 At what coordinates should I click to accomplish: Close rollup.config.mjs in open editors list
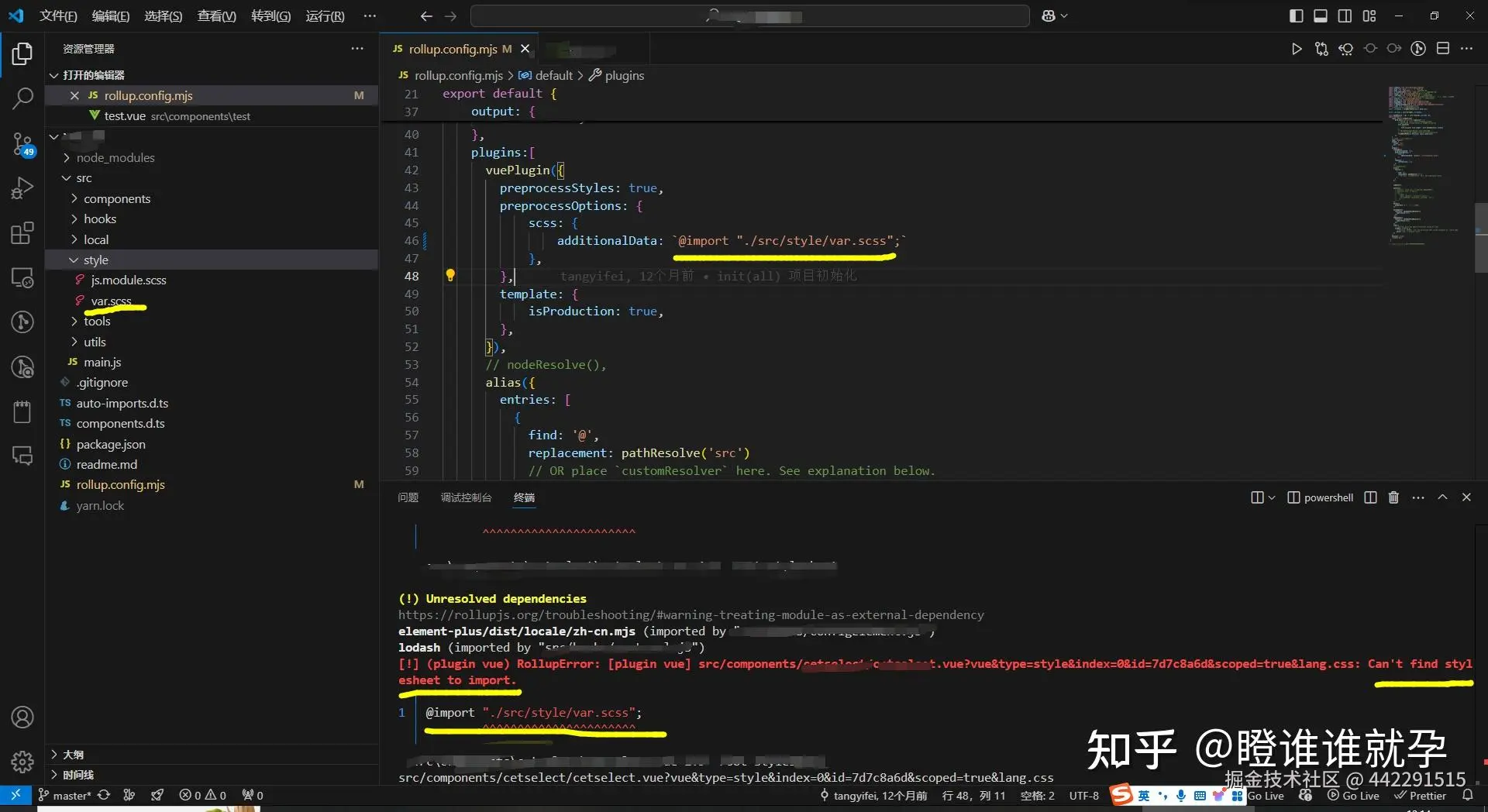[74, 95]
